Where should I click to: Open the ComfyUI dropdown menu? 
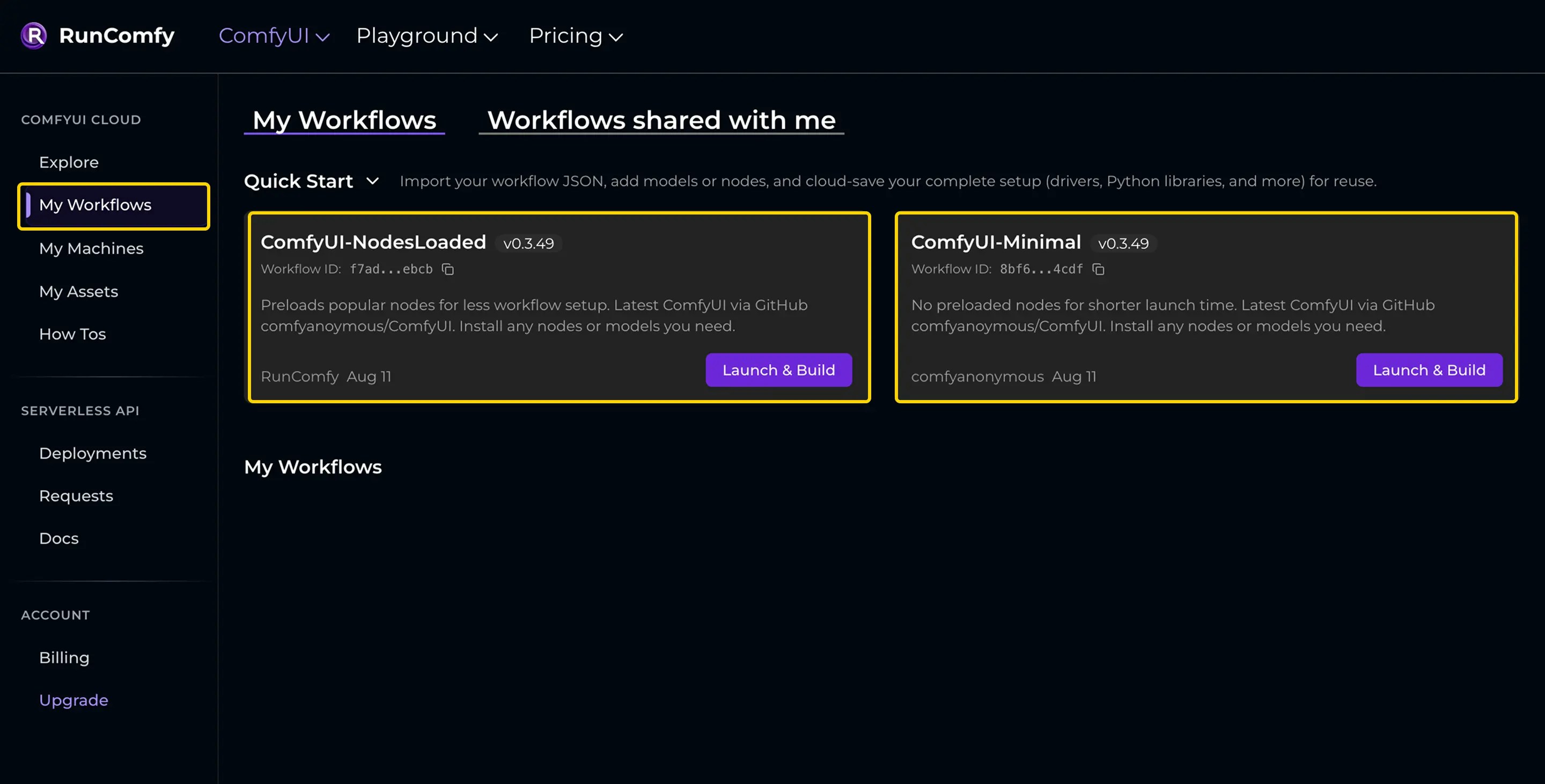coord(274,36)
